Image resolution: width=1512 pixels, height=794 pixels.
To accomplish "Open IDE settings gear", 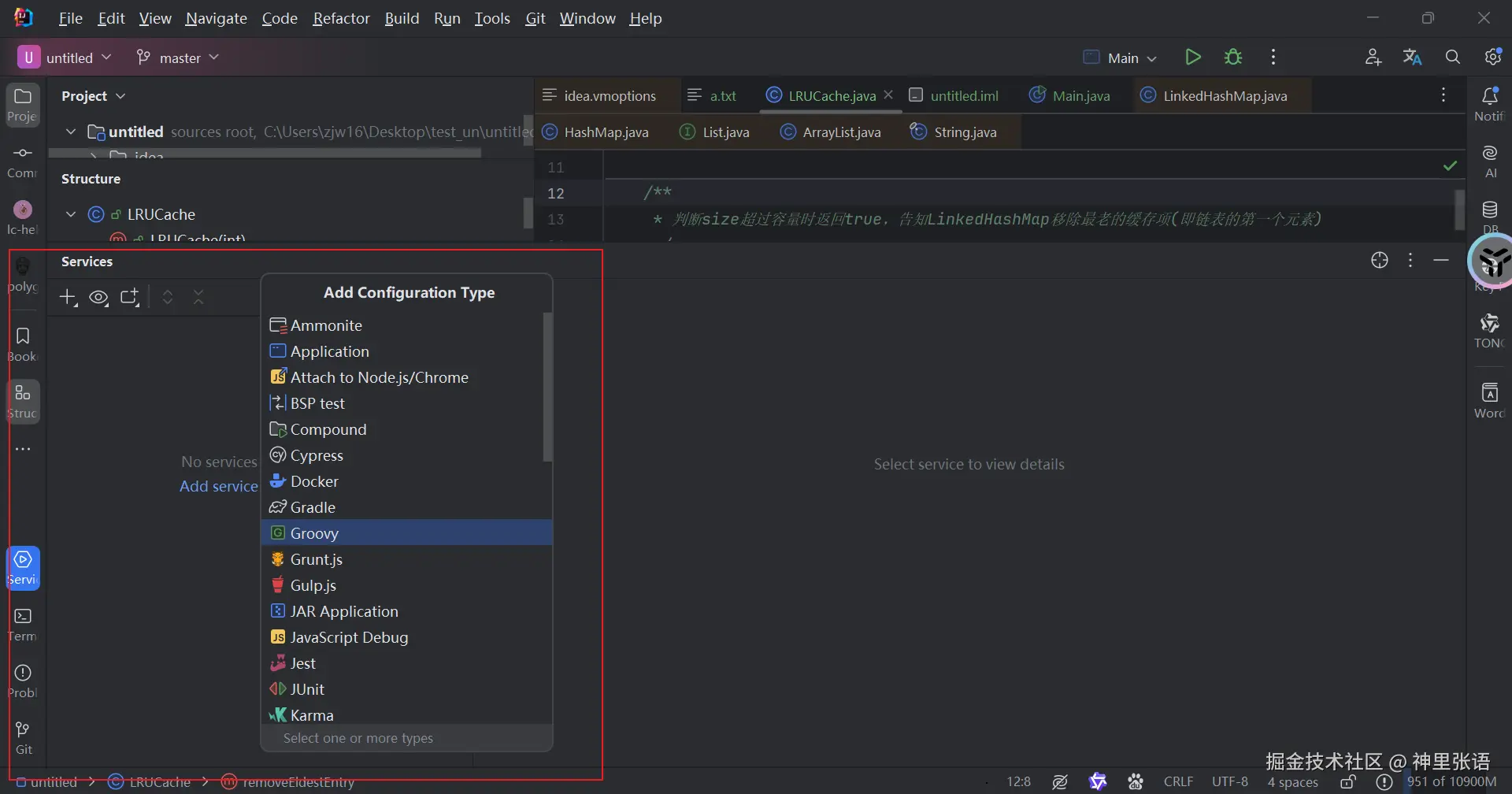I will point(1492,58).
